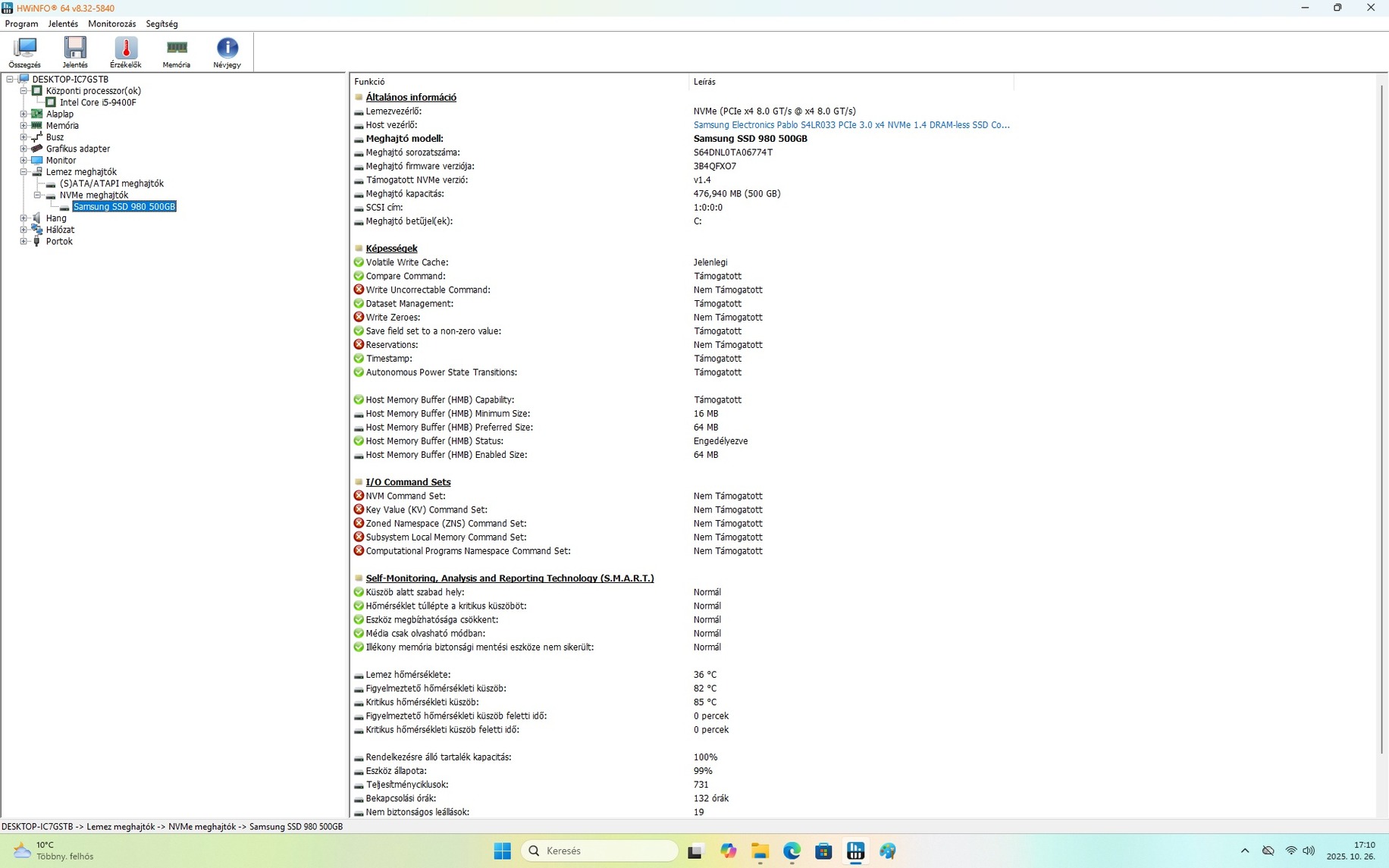Expand the Monitor tree node
Viewport: 1389px width, 868px height.
[x=24, y=160]
